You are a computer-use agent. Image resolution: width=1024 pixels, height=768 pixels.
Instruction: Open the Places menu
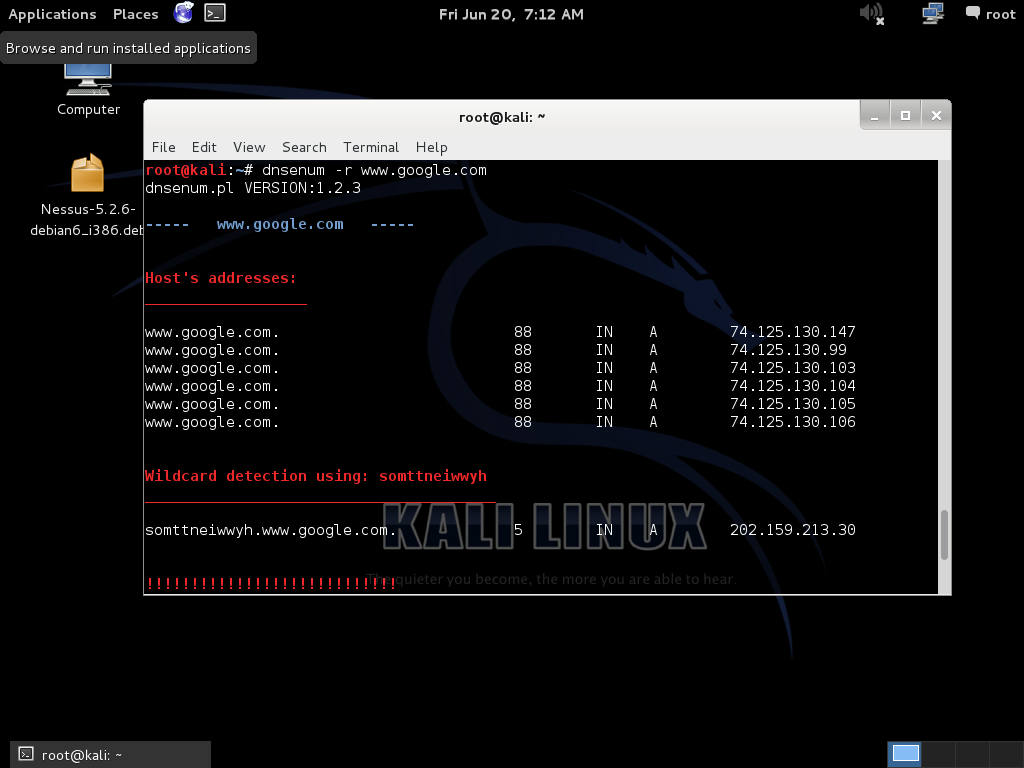pos(136,14)
